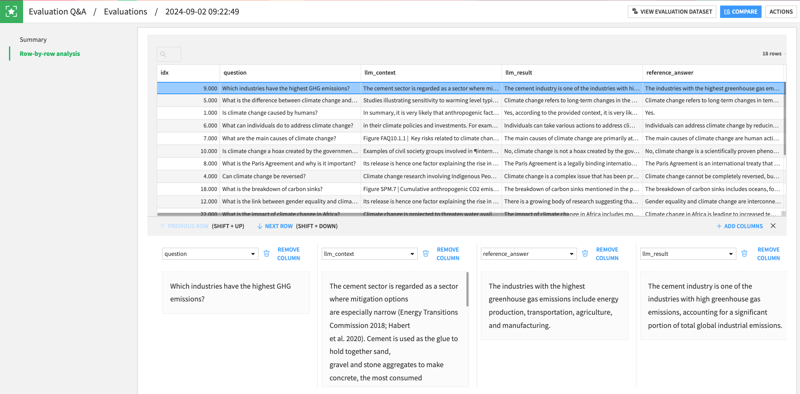
Task: Open the Summary tab in sidebar
Action: [x=33, y=39]
